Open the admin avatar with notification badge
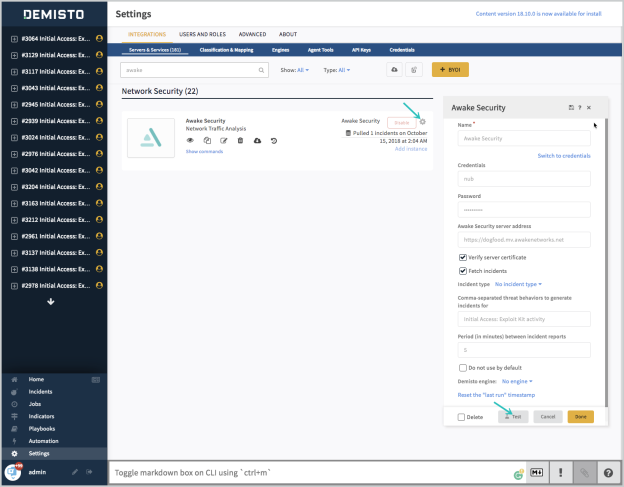The height and width of the screenshot is (487, 624). (13, 472)
